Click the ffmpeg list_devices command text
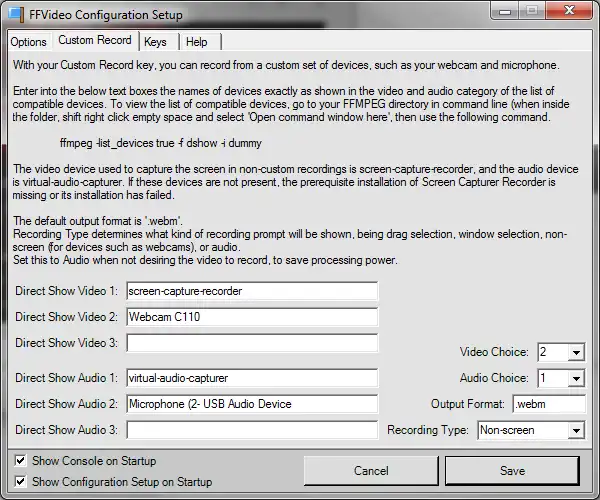 click(x=161, y=143)
